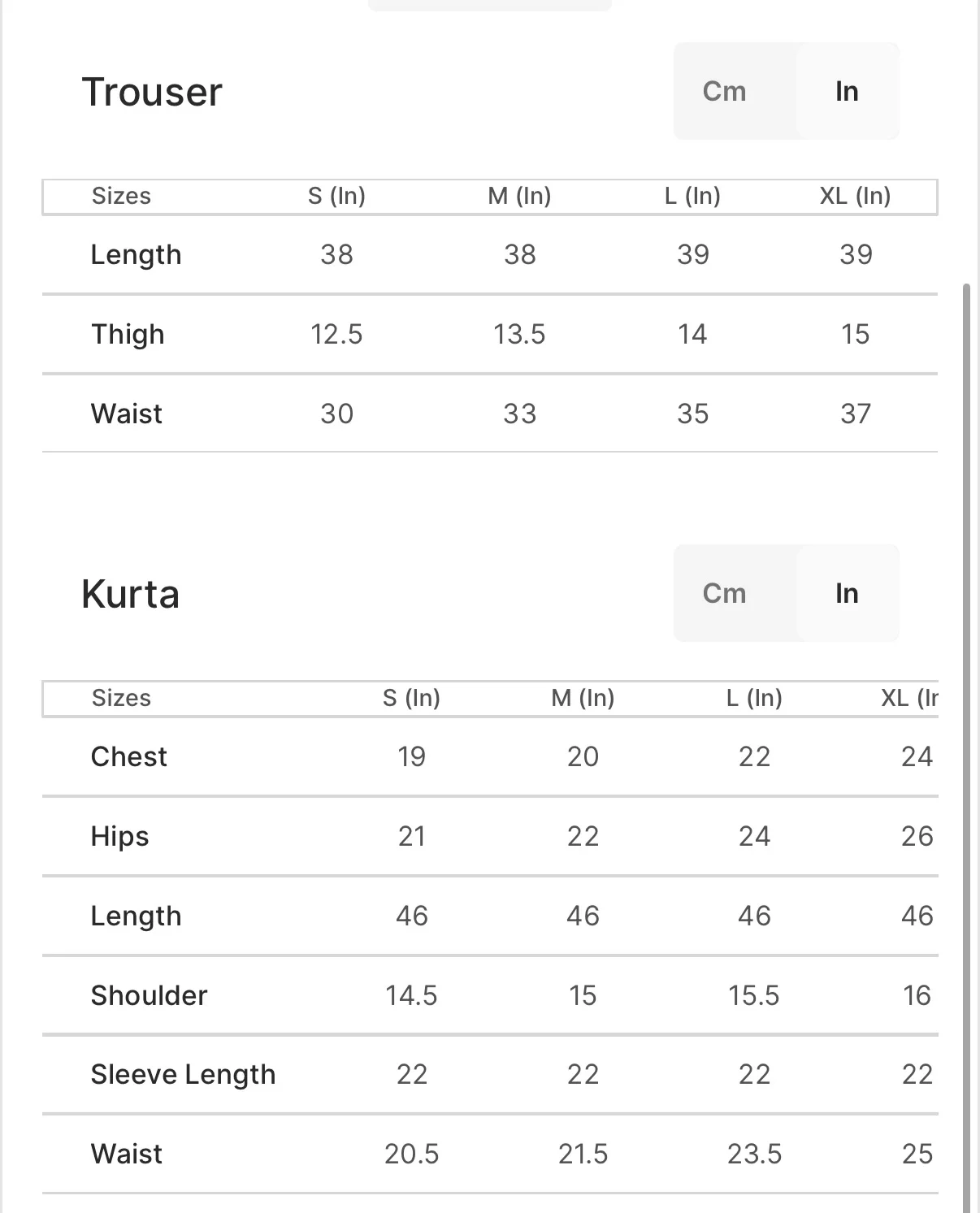980x1213 pixels.
Task: Select the In unit for Trouser
Action: pyautogui.click(x=847, y=91)
